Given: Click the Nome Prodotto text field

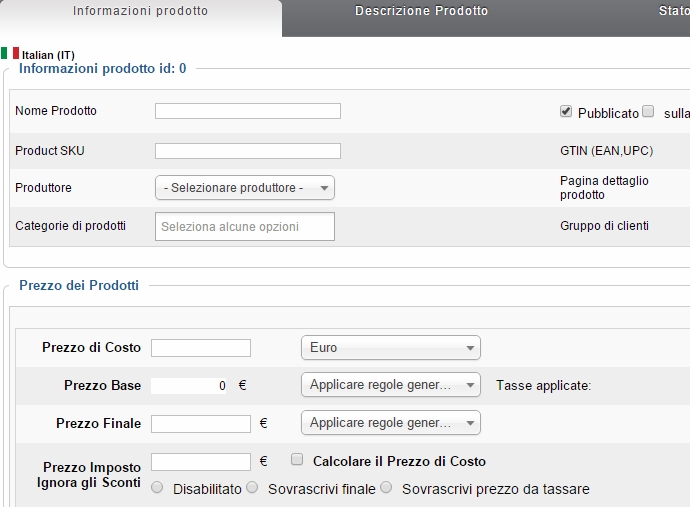Looking at the screenshot, I should click(247, 111).
